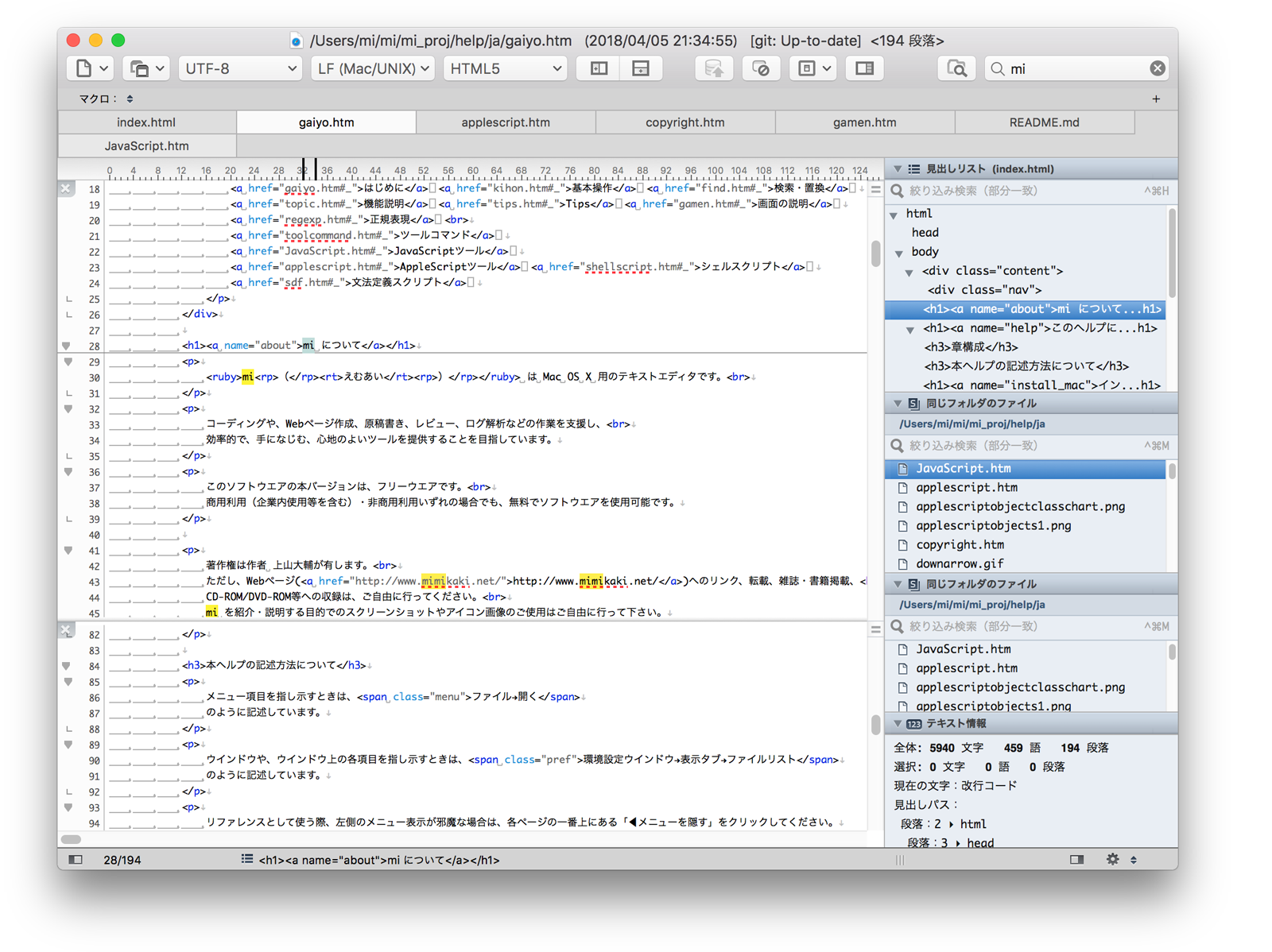
Task: Click the text info panel icon
Action: point(914,724)
